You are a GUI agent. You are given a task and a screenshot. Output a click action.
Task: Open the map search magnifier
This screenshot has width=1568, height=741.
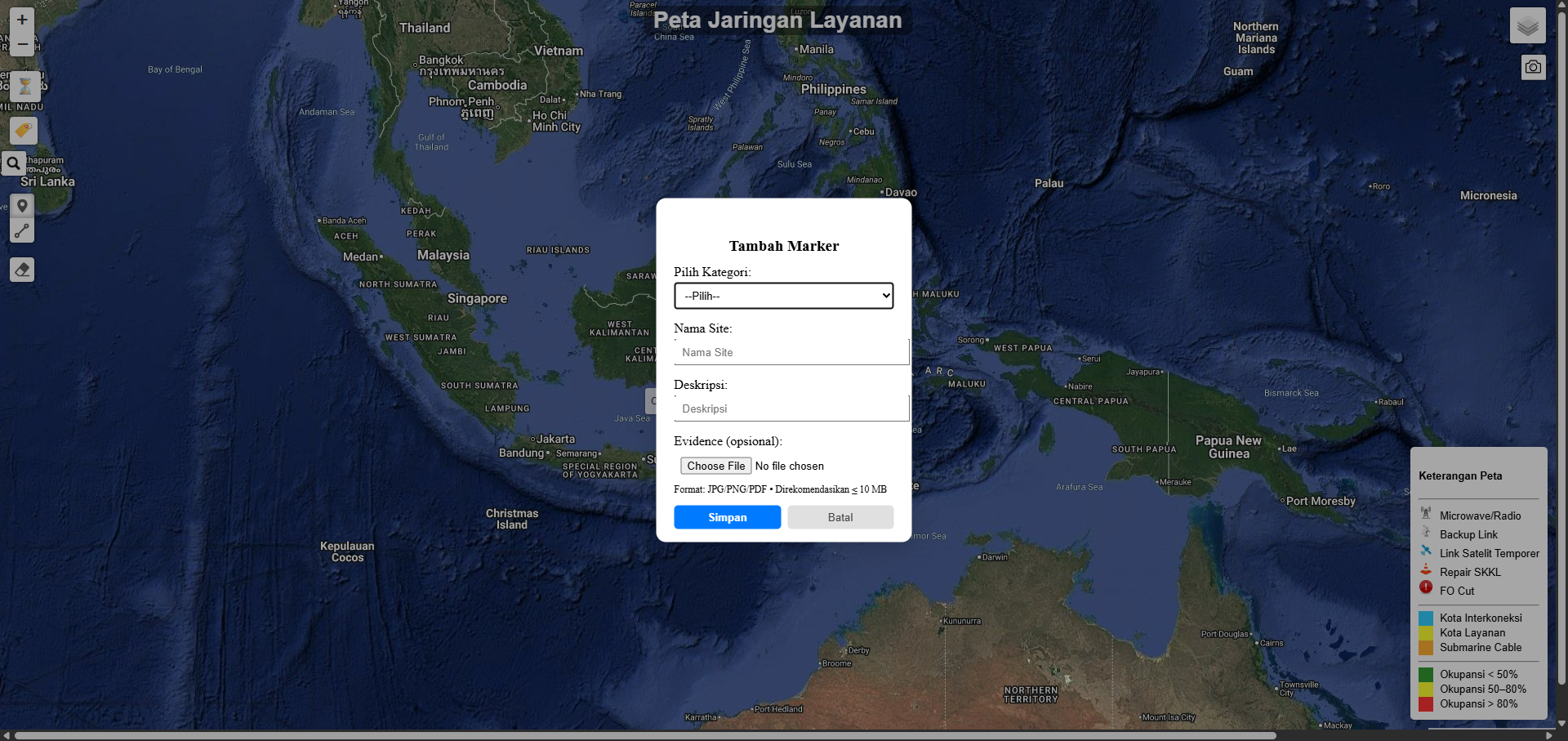[13, 163]
